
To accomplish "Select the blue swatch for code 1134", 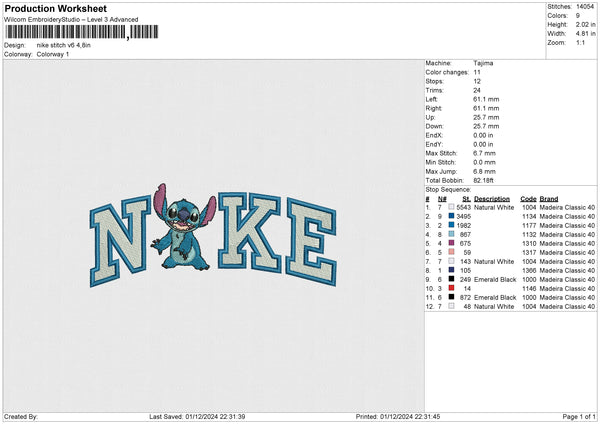I will (x=452, y=216).
